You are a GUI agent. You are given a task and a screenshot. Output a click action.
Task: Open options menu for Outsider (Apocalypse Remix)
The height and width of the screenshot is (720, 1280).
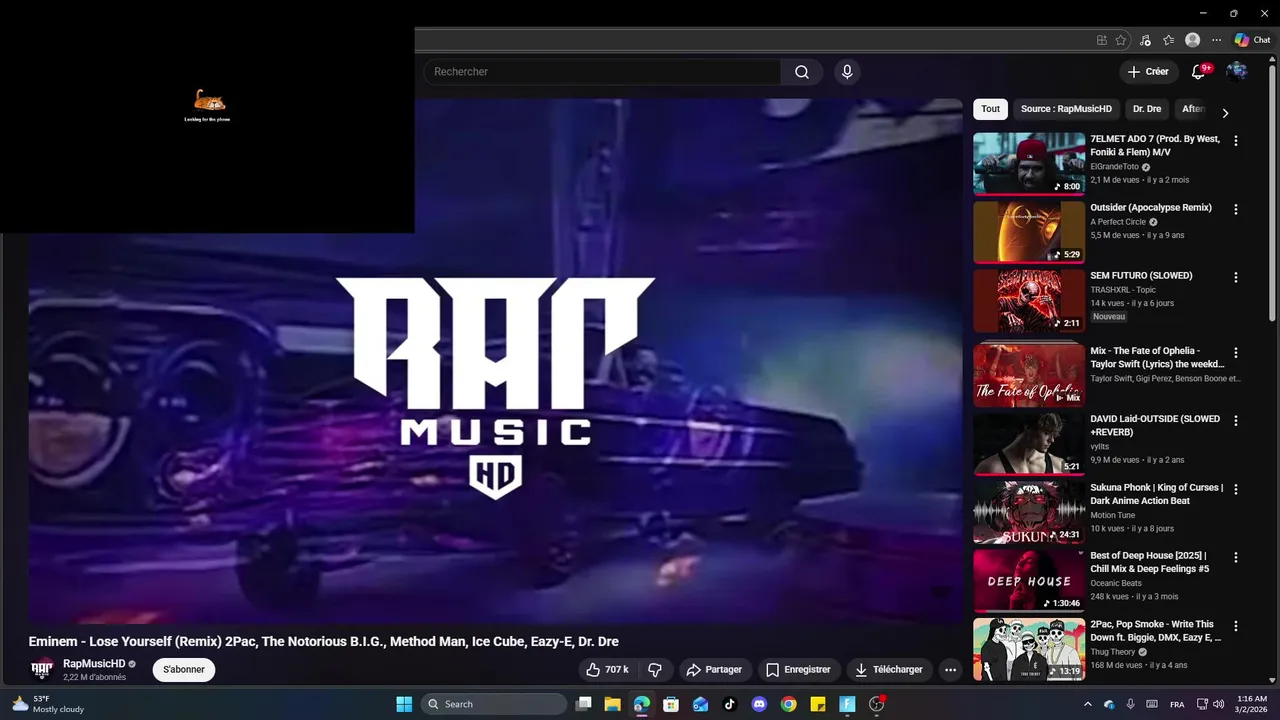pos(1236,210)
